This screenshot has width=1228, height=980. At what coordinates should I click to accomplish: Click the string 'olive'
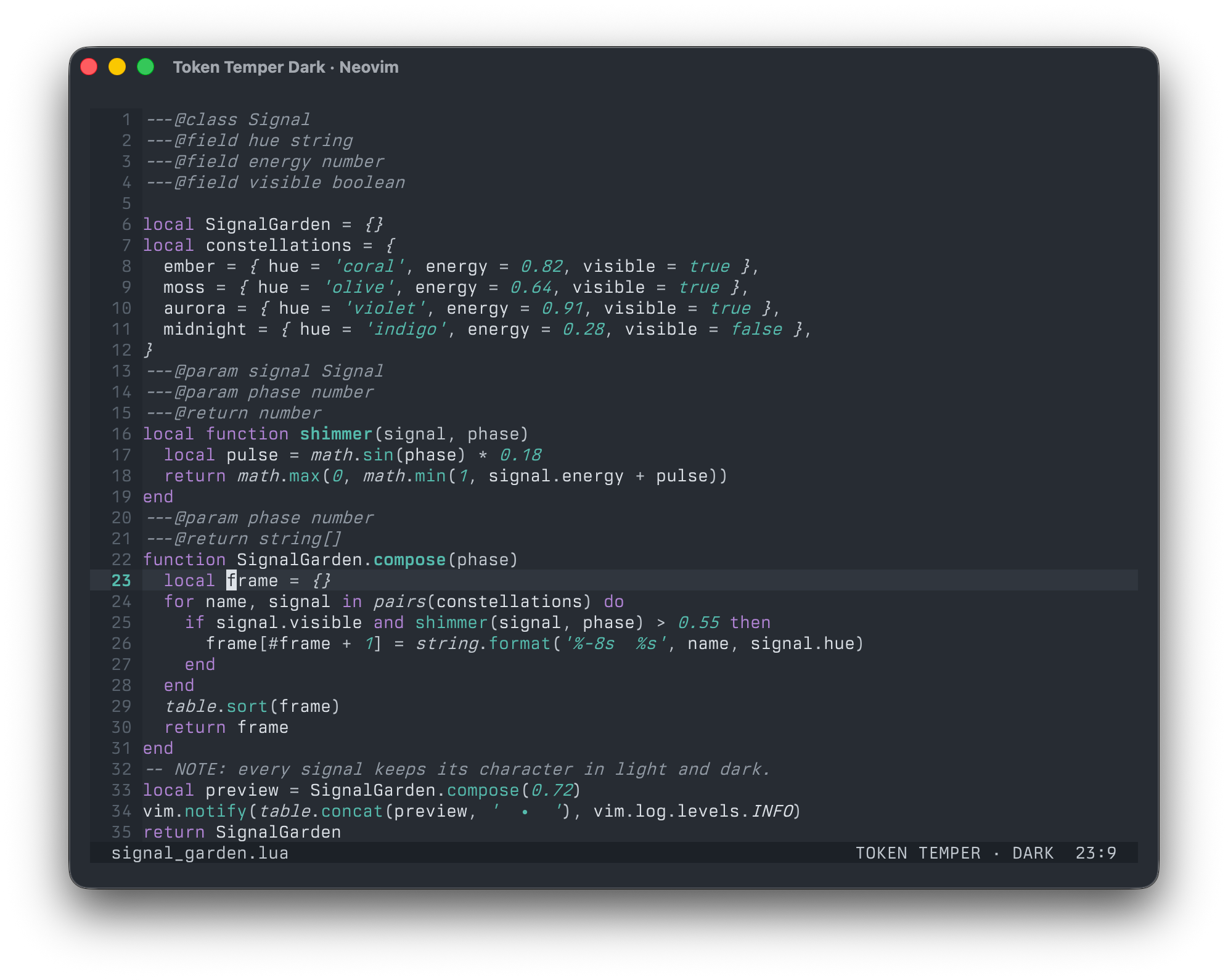(x=358, y=287)
